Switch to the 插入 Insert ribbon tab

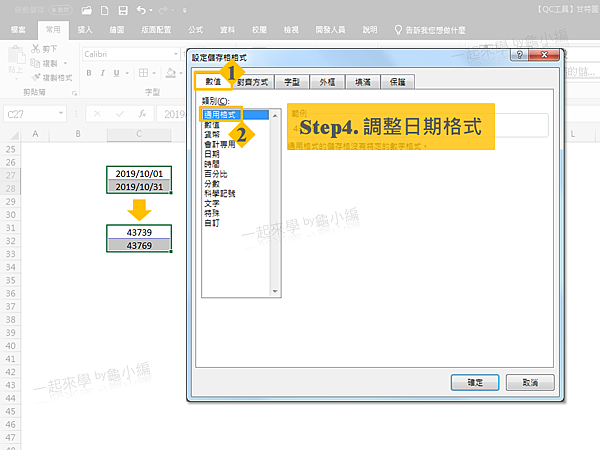85,29
